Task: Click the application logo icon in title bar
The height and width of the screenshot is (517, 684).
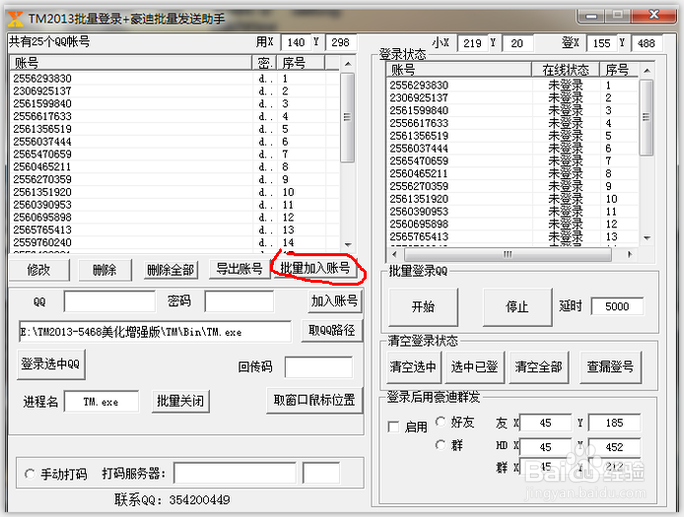Action: point(15,19)
